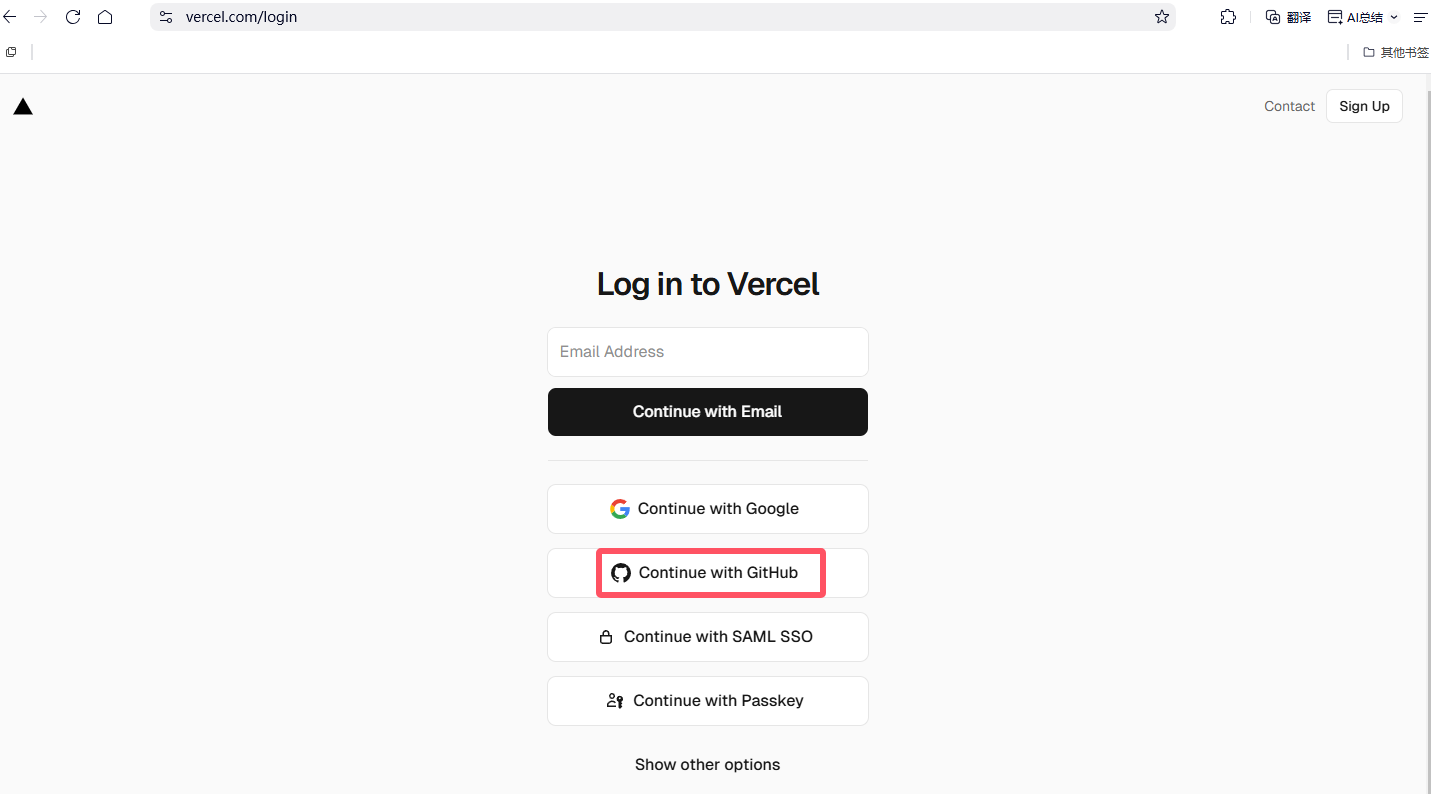This screenshot has width=1431, height=794.
Task: Click the site permissions icon in address bar
Action: (x=166, y=16)
